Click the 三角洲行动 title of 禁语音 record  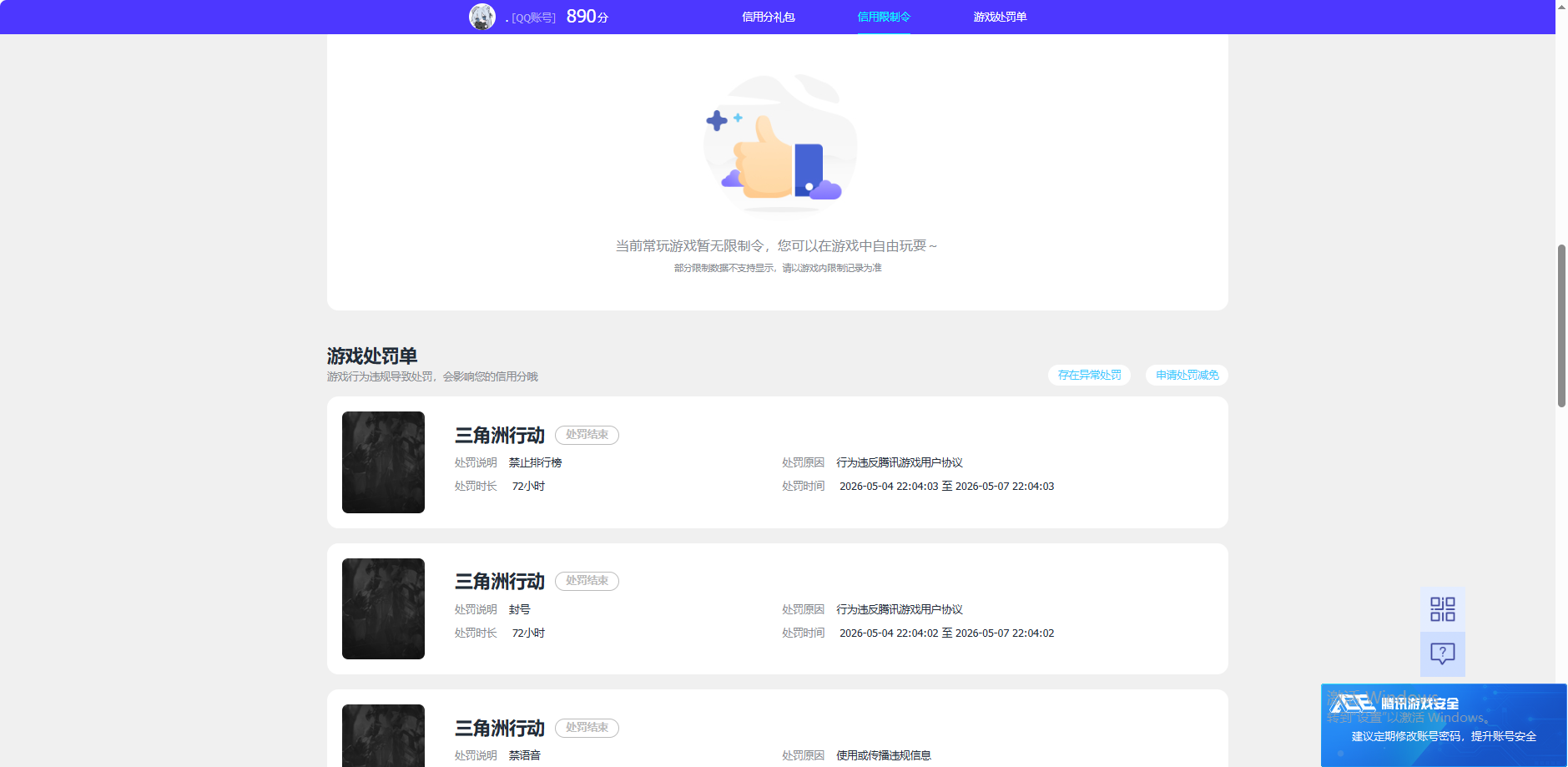click(499, 728)
